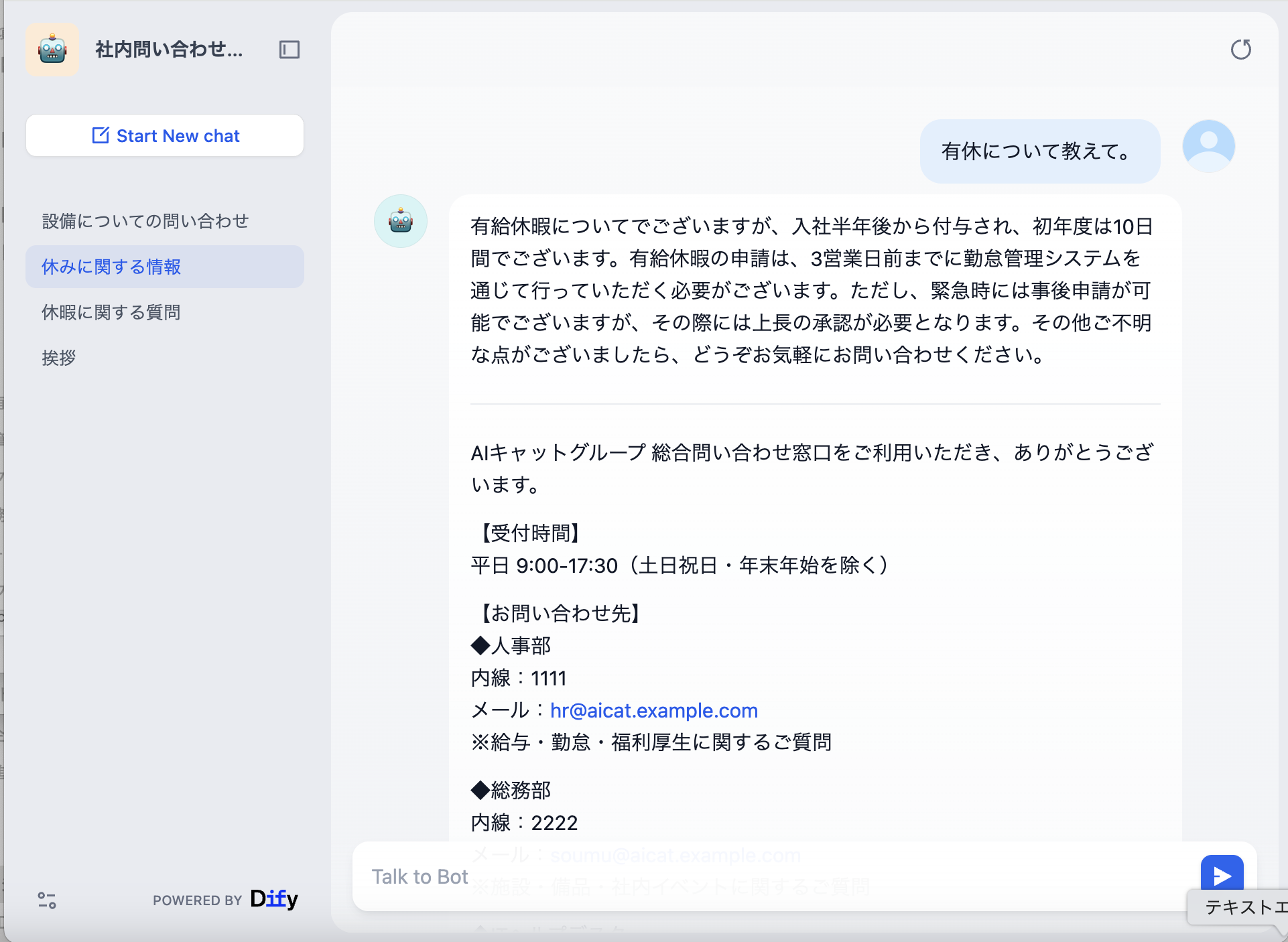Click the user avatar beside the question
The image size is (1288, 942).
click(x=1208, y=146)
